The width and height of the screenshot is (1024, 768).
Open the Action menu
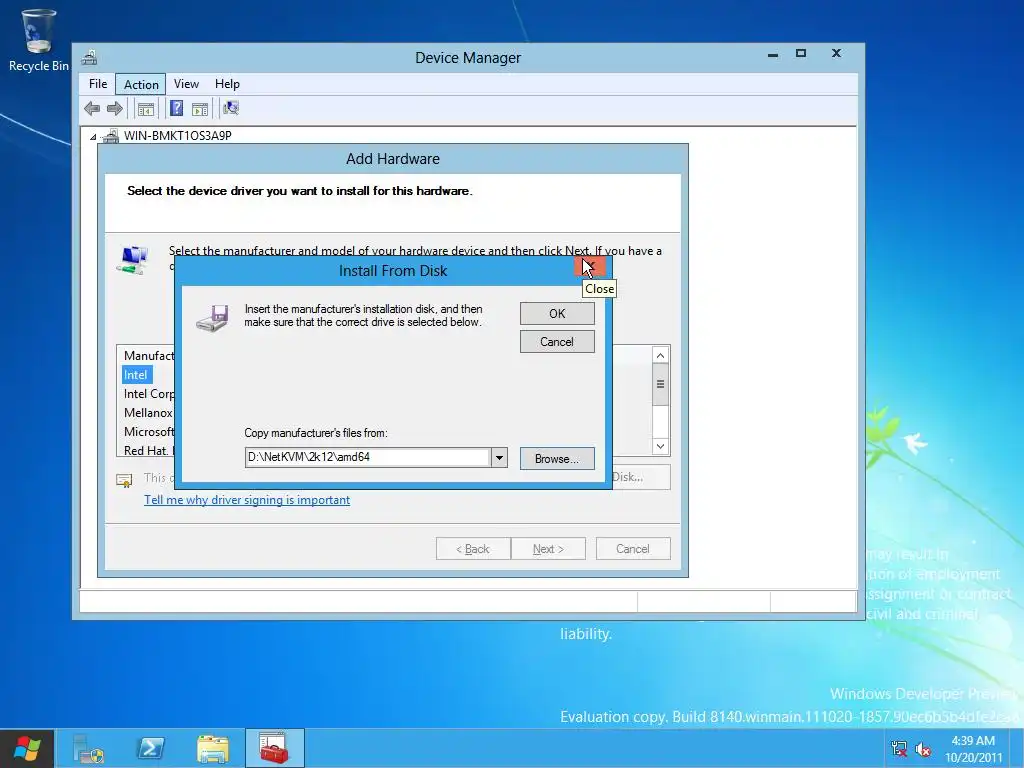coord(141,84)
